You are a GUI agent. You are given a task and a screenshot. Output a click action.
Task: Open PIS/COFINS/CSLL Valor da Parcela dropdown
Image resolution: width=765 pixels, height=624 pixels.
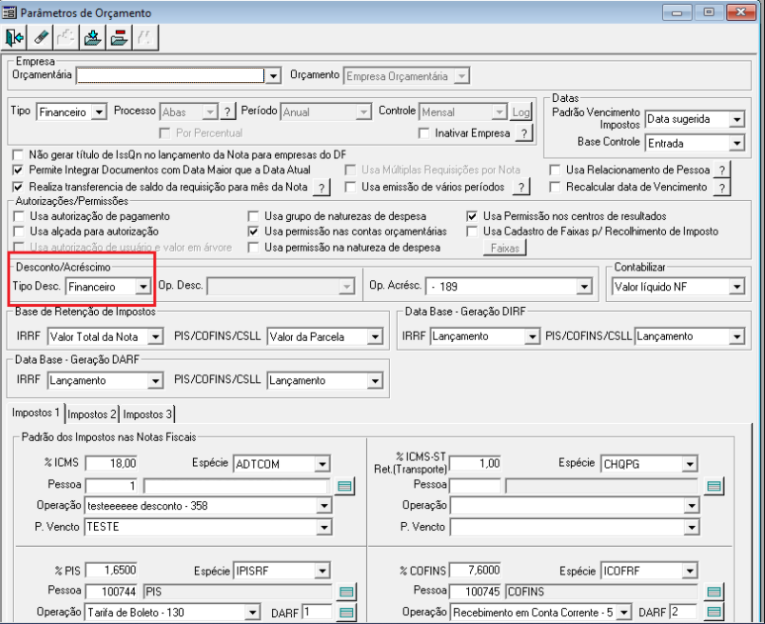[x=375, y=337]
